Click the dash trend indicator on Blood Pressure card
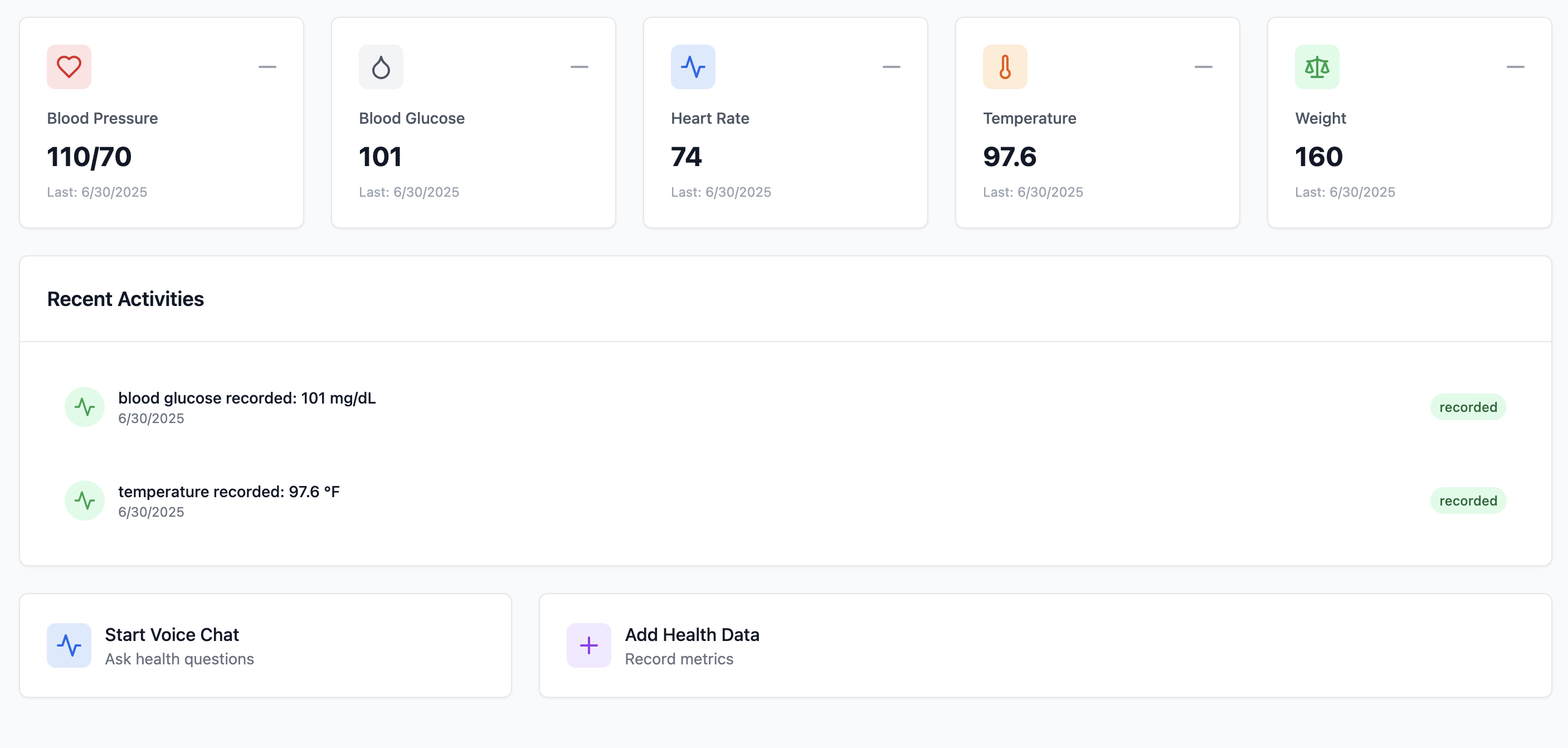The height and width of the screenshot is (748, 1568). (267, 67)
